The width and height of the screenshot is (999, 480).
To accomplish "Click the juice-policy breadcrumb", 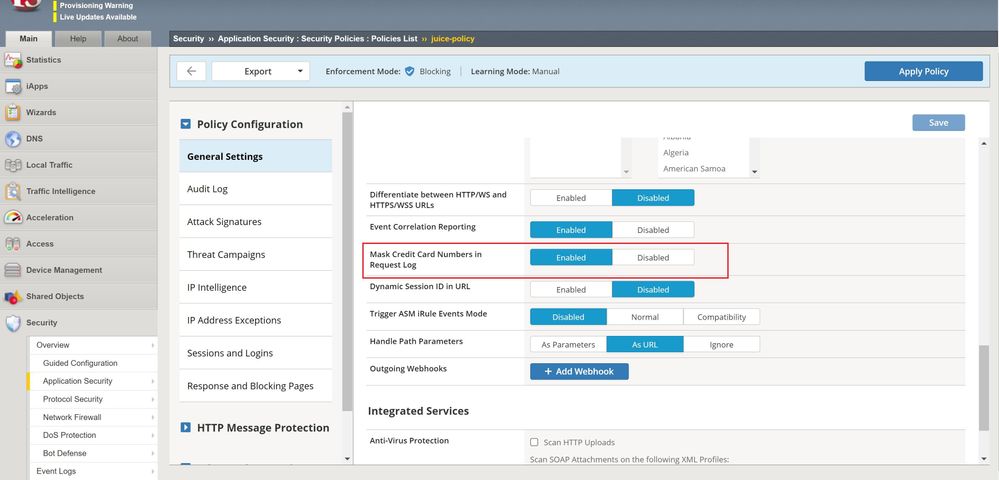I will point(452,39).
